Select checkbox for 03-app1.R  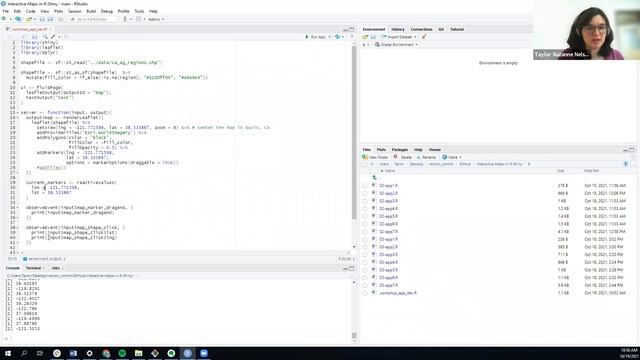pos(365,239)
